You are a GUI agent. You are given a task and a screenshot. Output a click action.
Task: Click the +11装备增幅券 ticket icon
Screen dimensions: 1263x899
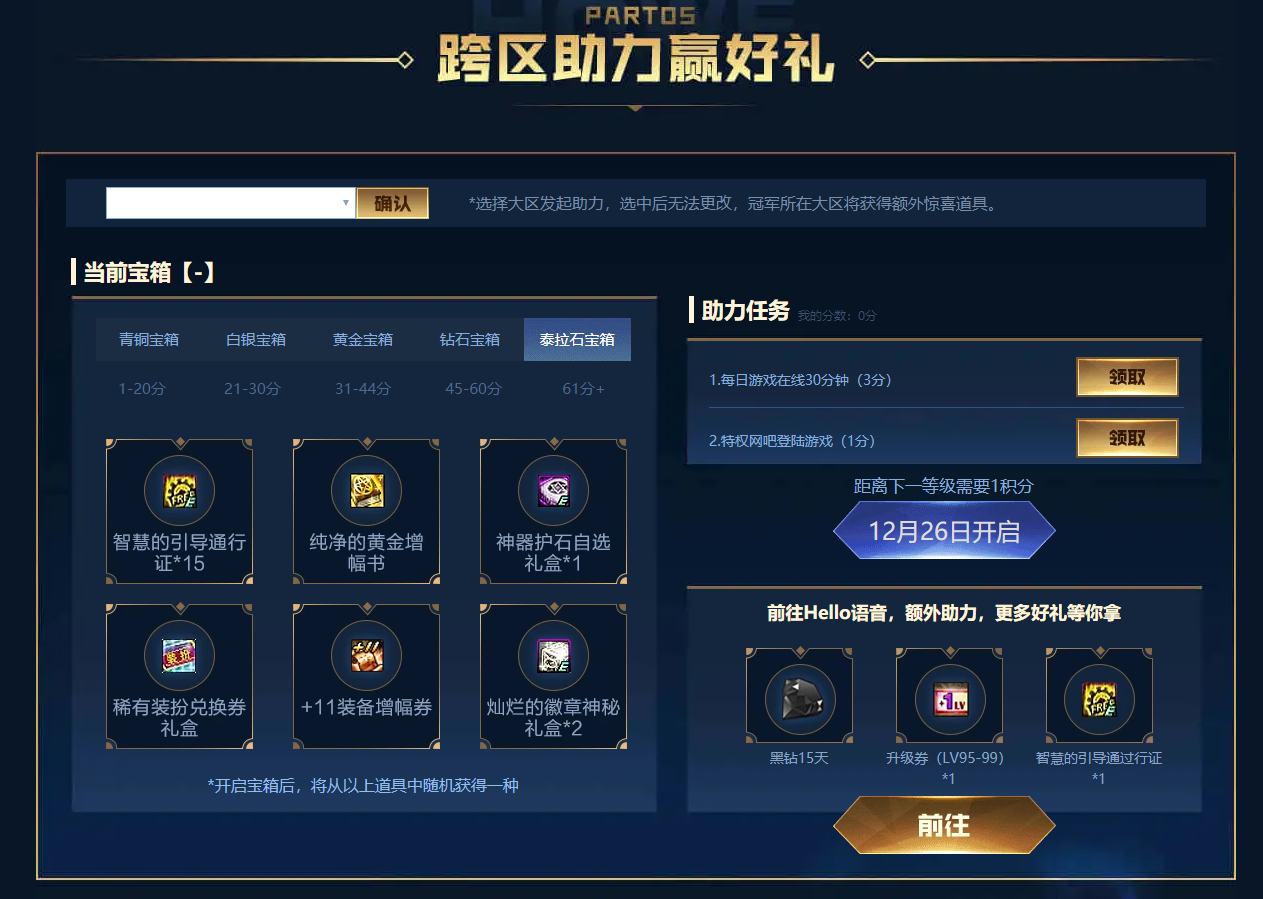[366, 656]
